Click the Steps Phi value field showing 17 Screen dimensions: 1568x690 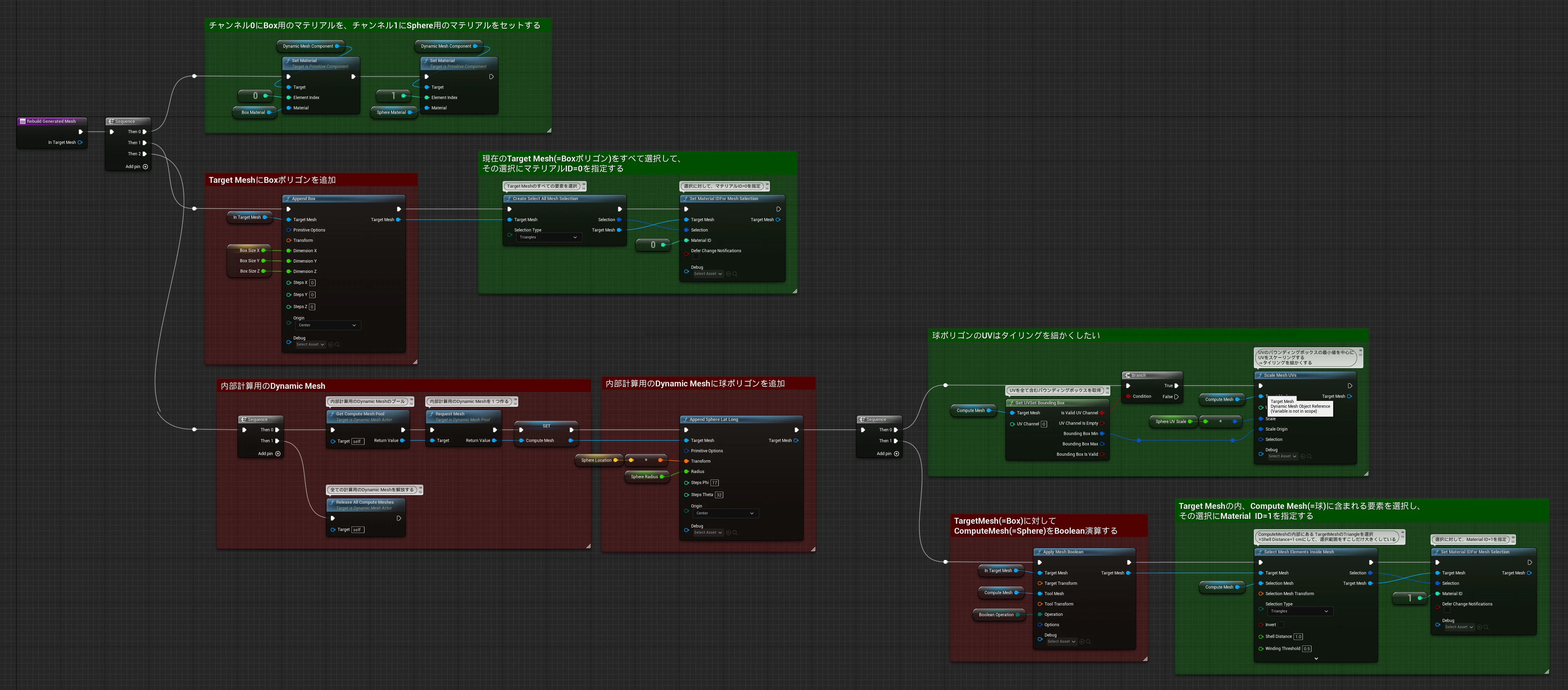coord(715,483)
